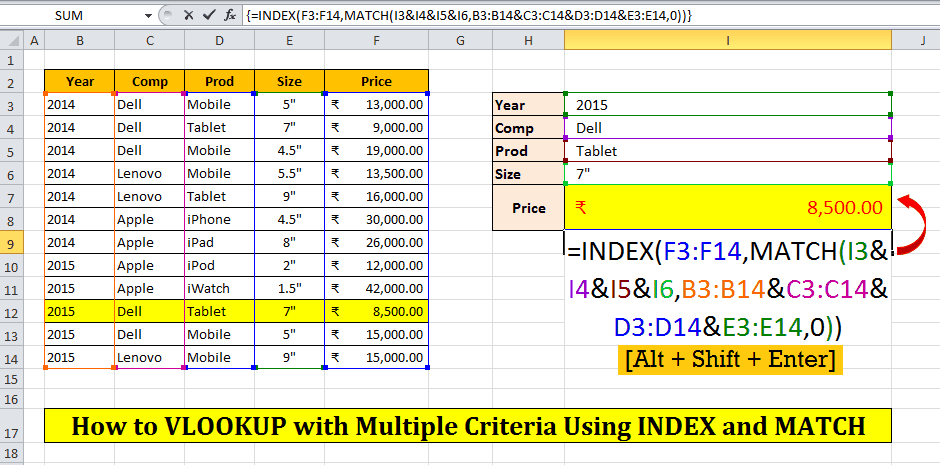Click the Prod table header cell
The image size is (940, 465).
[x=219, y=81]
